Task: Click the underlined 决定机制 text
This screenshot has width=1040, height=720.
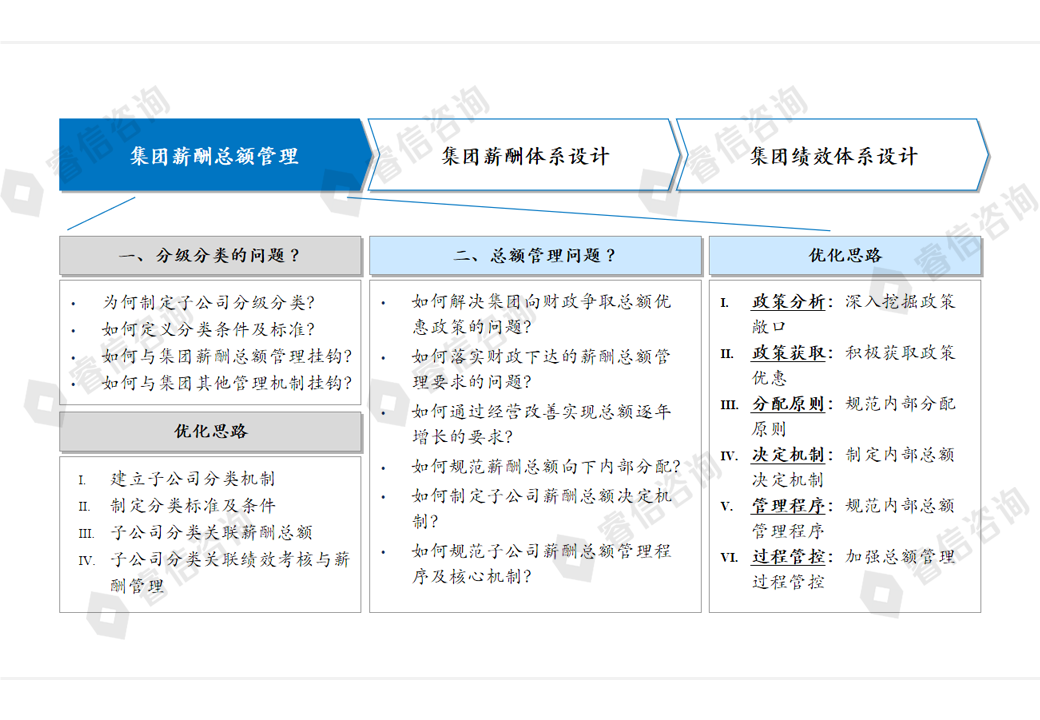Action: click(788, 455)
